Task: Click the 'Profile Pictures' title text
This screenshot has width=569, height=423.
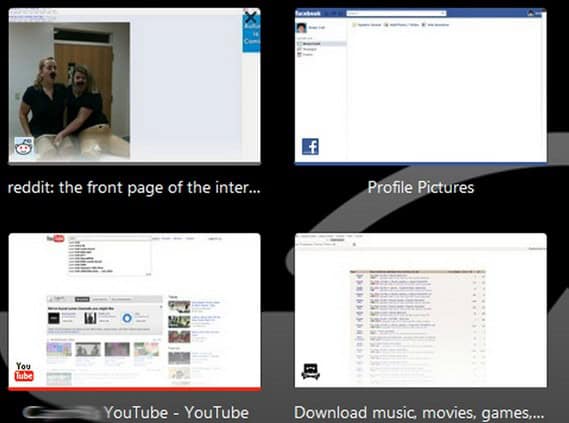Action: 421,188
